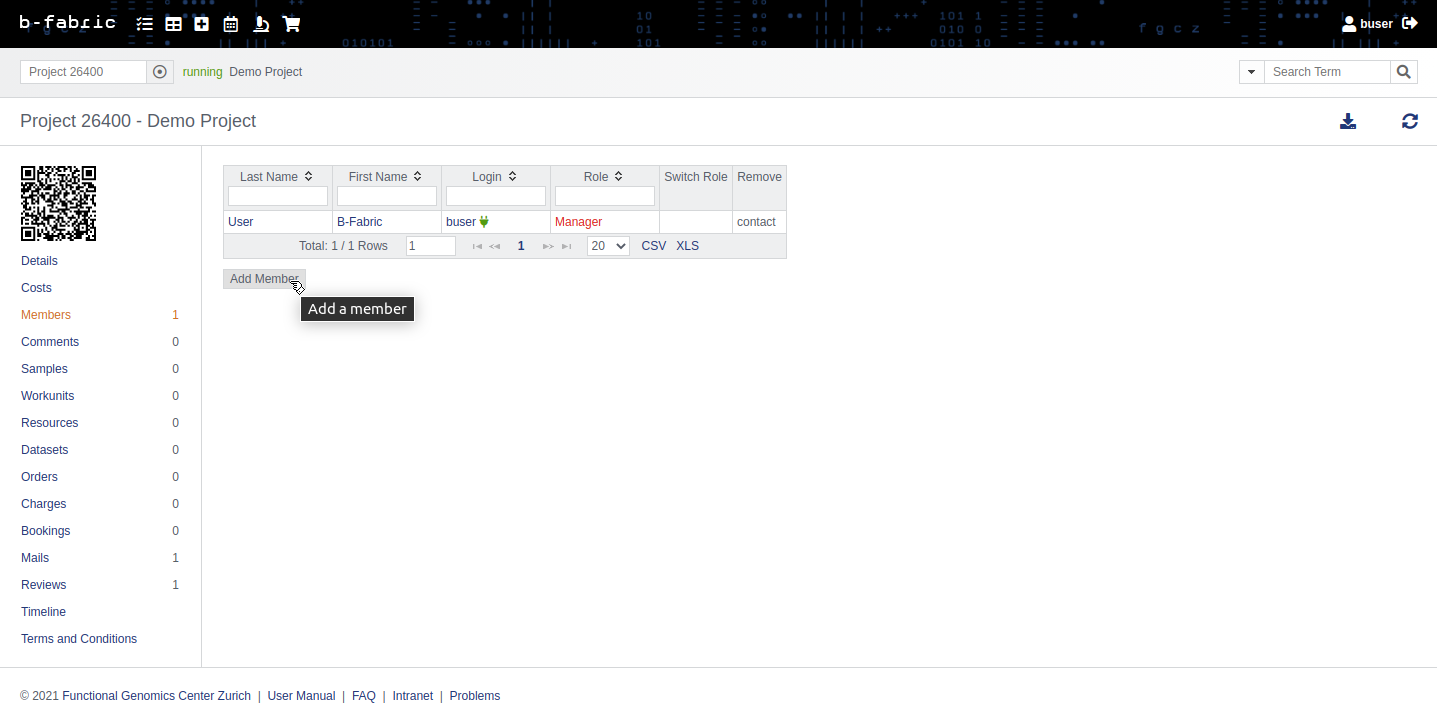
Task: Click the download icon beside the project title
Action: pos(1348,121)
